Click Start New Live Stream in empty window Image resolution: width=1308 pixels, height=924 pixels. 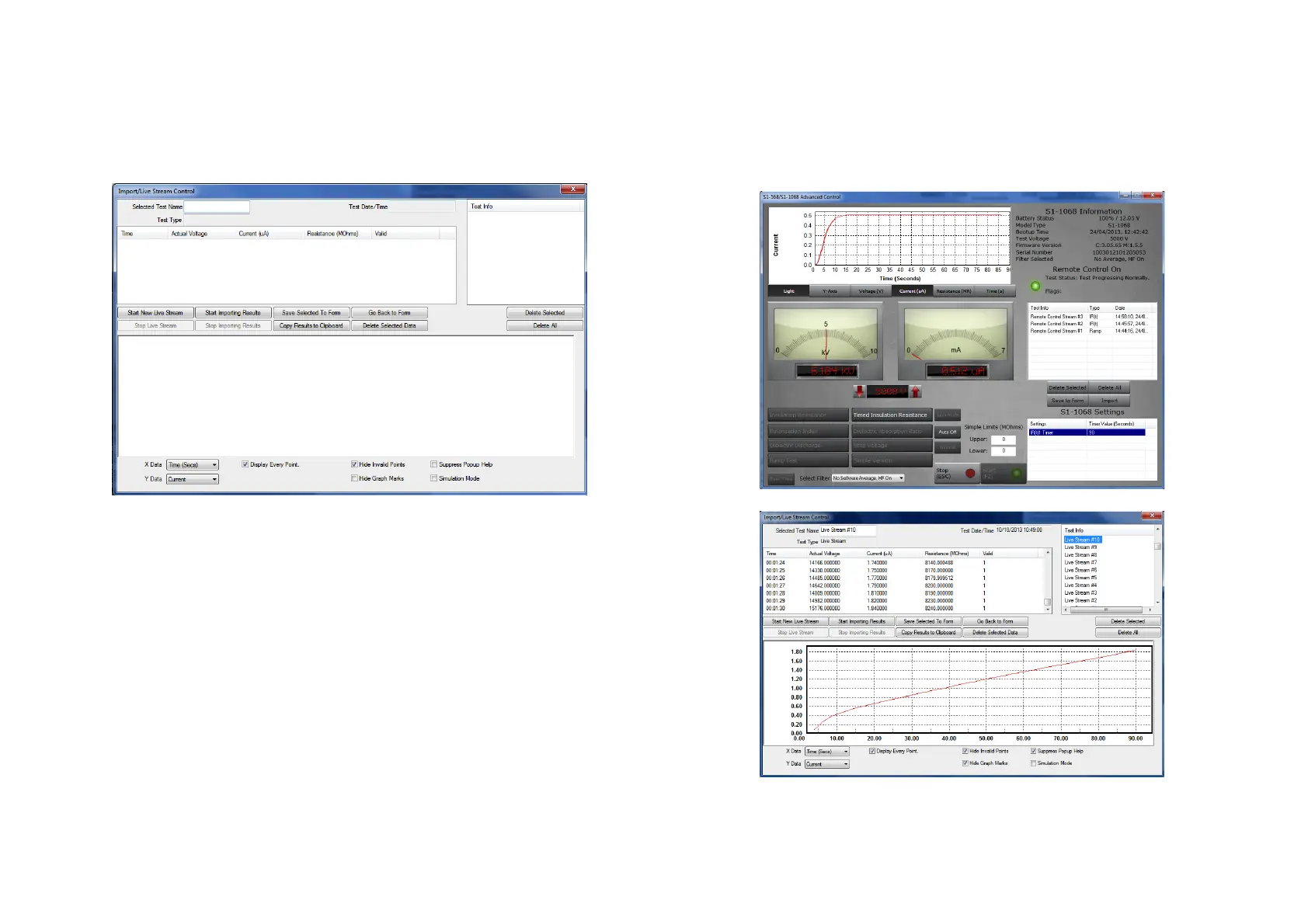[155, 313]
